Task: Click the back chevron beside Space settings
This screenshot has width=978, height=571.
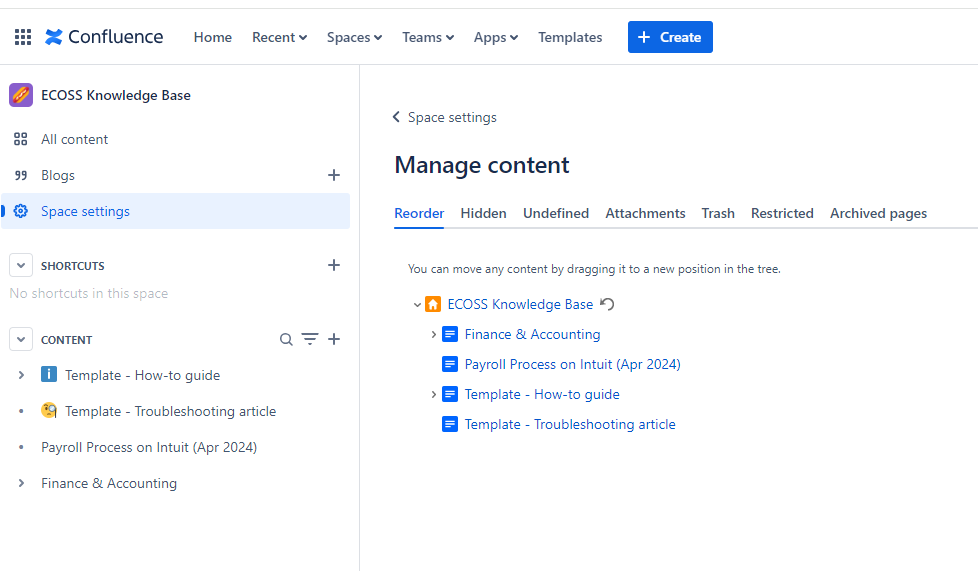Action: point(396,117)
